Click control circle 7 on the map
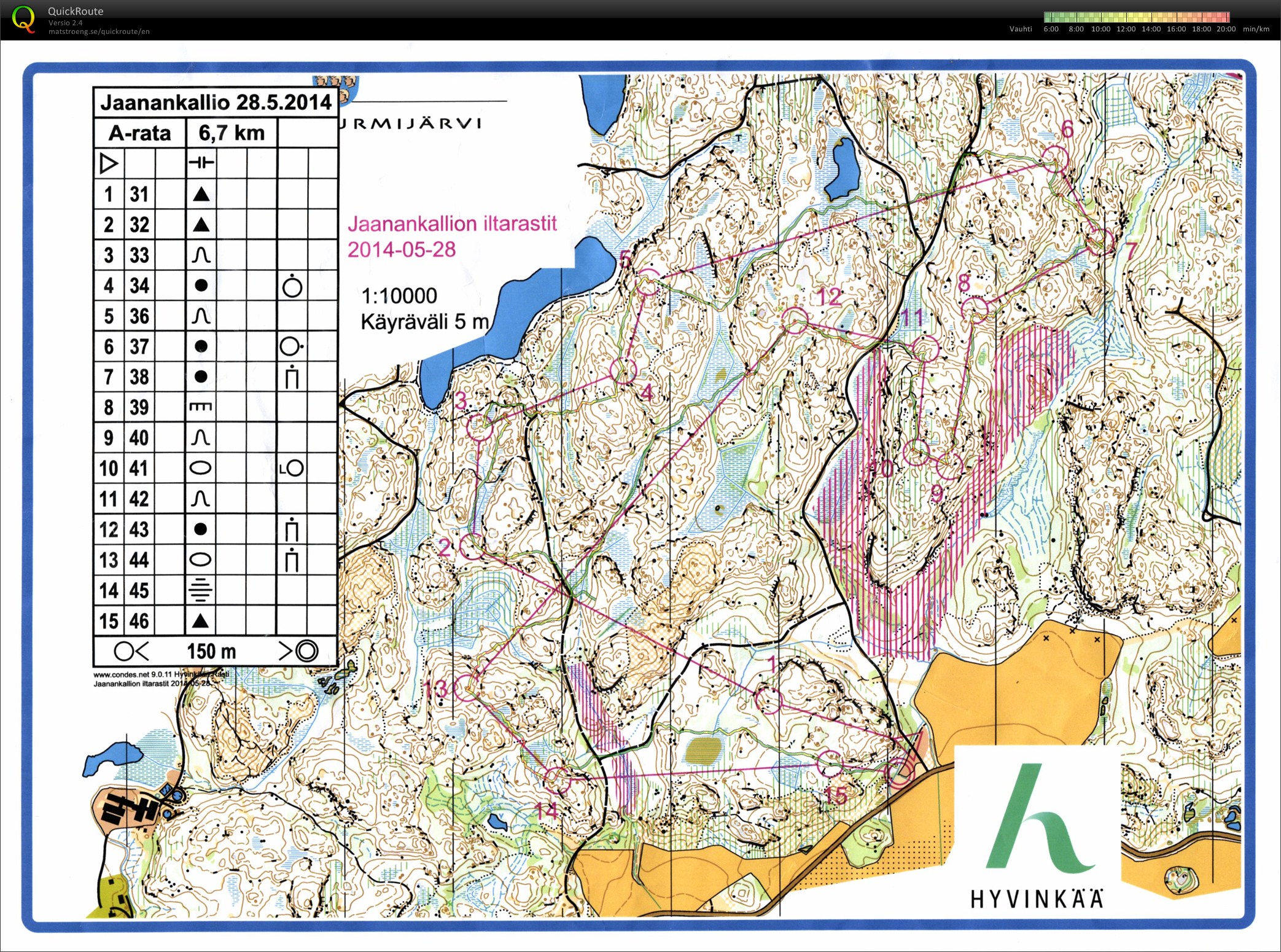This screenshot has height=952, width=1281. tap(1100, 241)
